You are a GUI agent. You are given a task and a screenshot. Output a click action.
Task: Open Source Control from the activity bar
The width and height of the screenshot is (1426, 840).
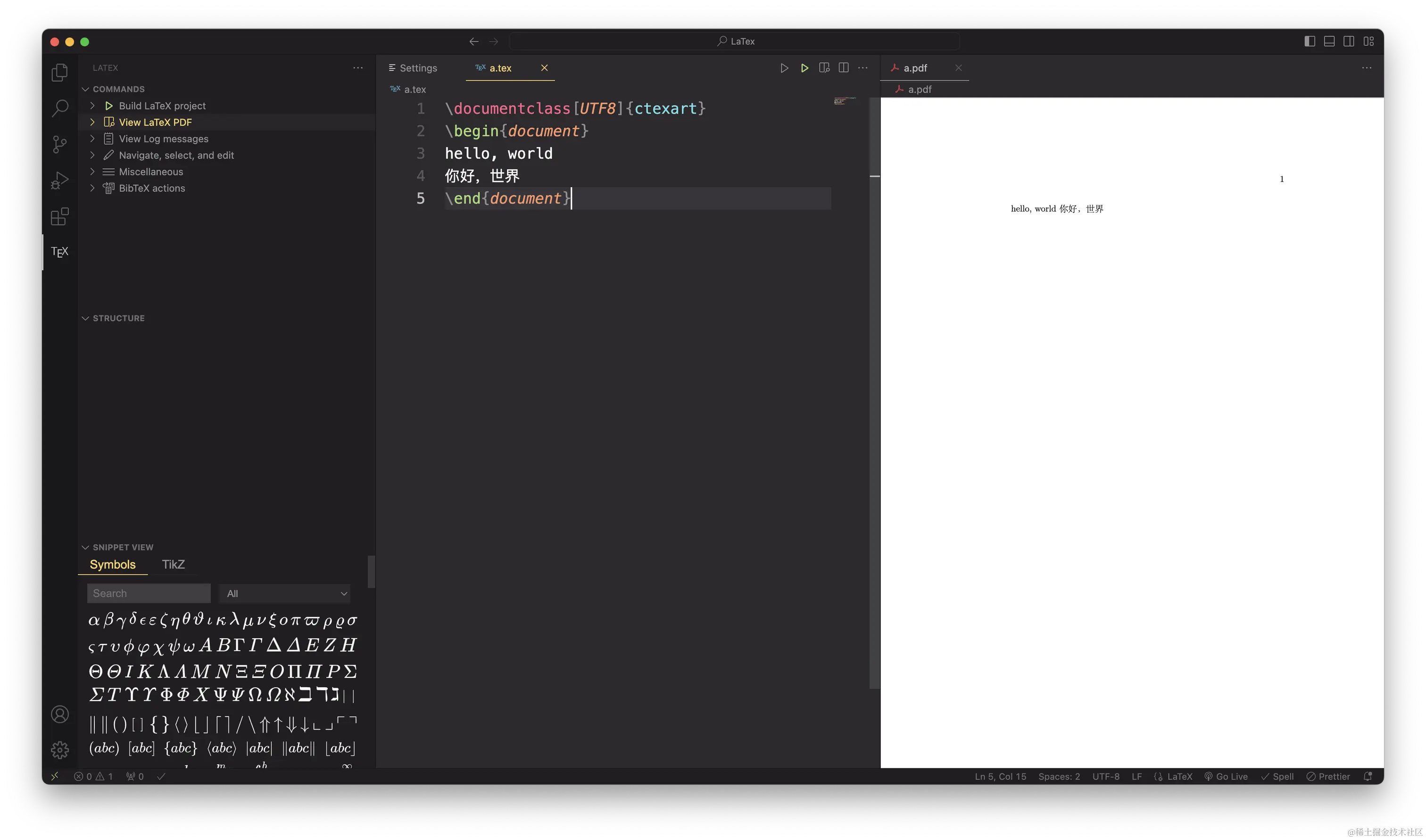coord(59,144)
